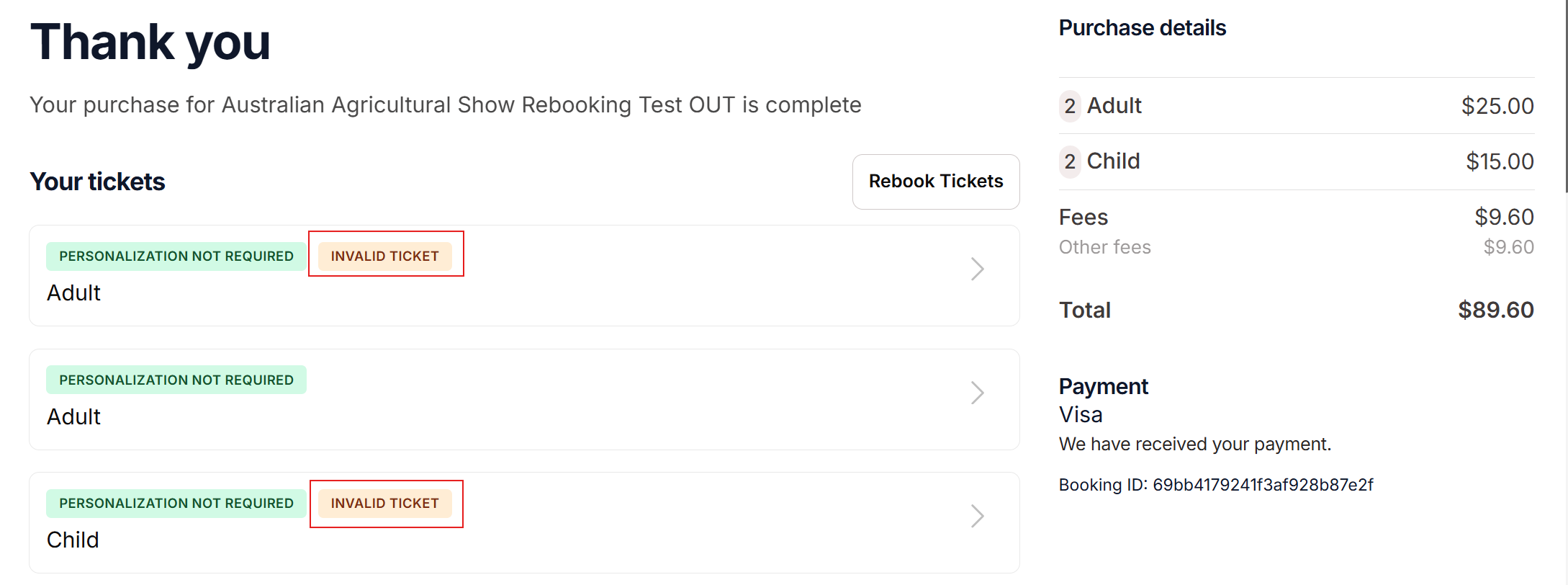Image resolution: width=1568 pixels, height=585 pixels.
Task: Click the Adult quantity badge in Purchase details
Action: click(x=1070, y=107)
